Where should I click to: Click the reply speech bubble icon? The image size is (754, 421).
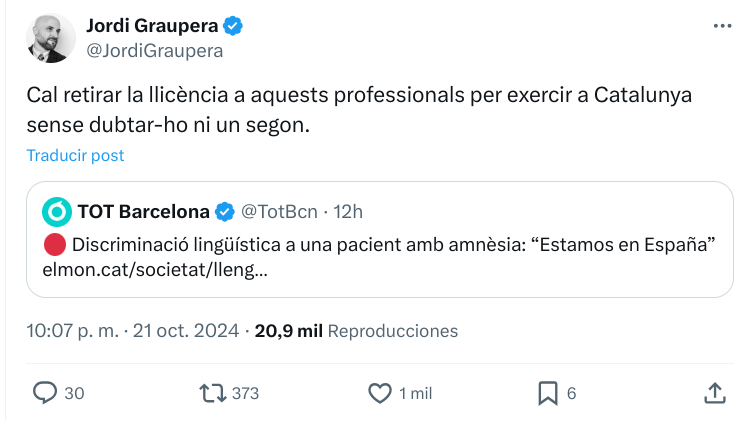click(x=47, y=393)
